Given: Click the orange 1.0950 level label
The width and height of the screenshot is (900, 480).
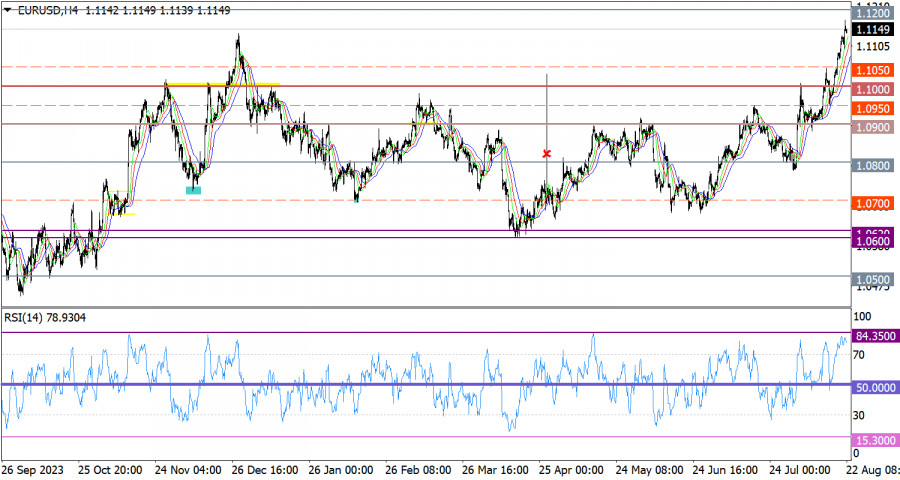Looking at the screenshot, I should click(872, 109).
